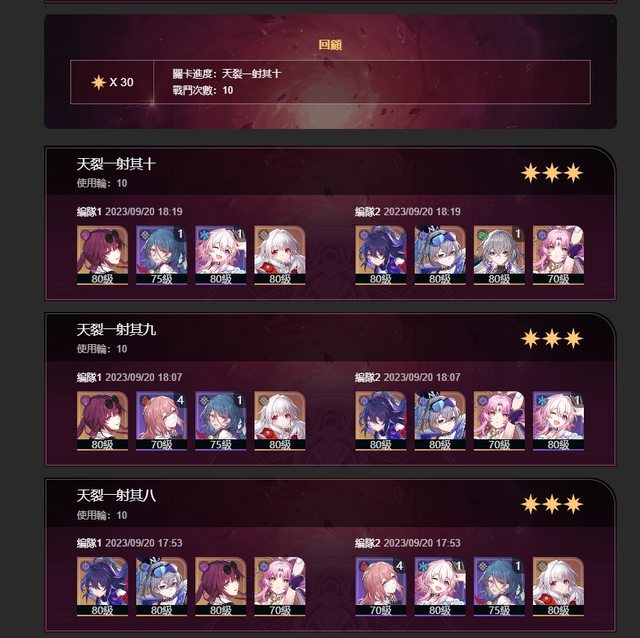Image resolution: width=640 pixels, height=638 pixels.
Task: Click the 回顧 heading
Action: point(330,44)
